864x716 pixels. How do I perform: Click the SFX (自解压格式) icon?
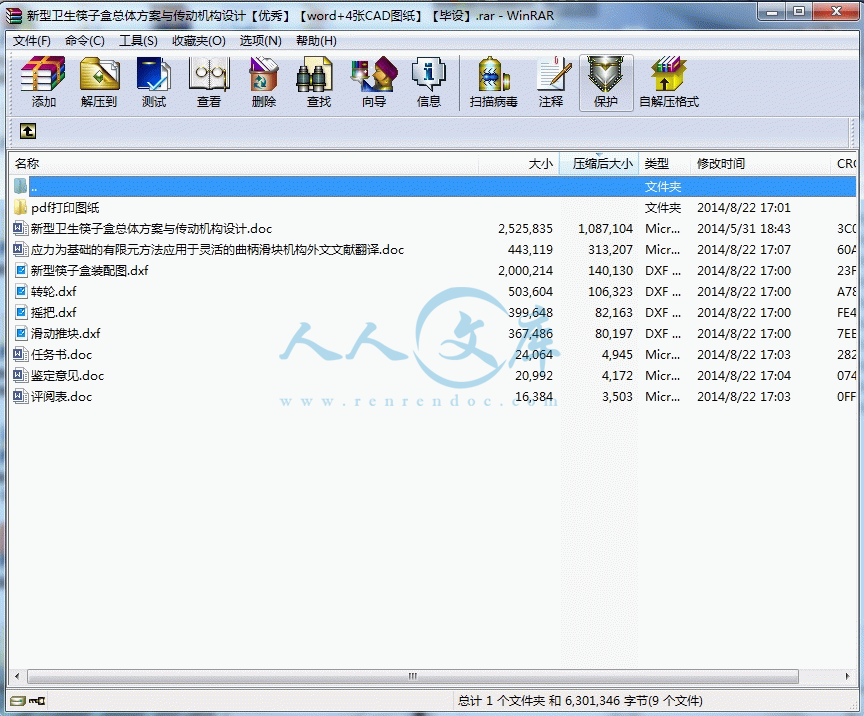coord(669,82)
